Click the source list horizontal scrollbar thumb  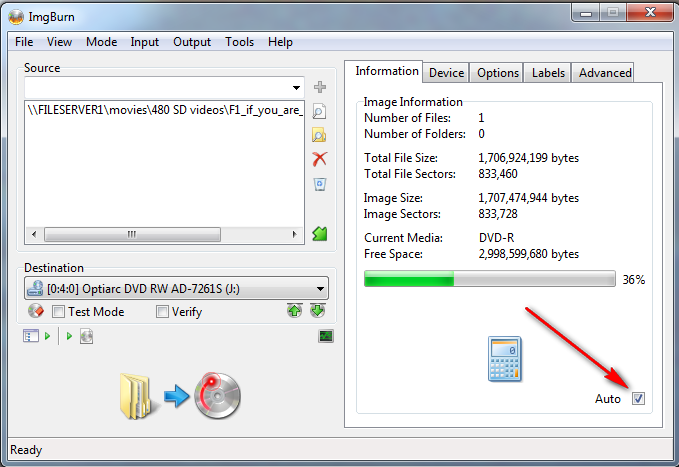132,234
